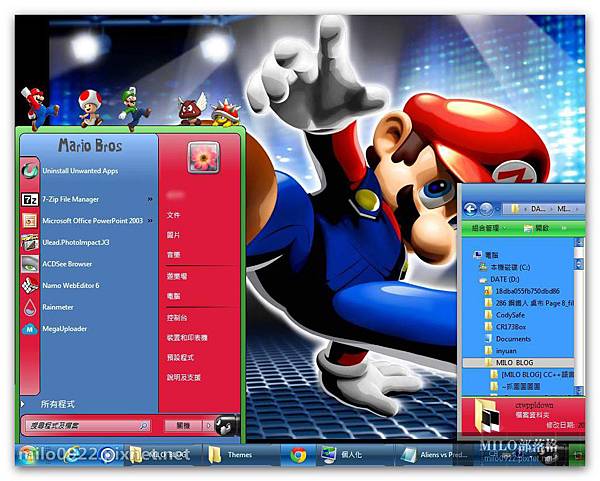Screen dimensions: 600x481
Task: Click the 搜尋程式及檔案 search box
Action: 87,425
